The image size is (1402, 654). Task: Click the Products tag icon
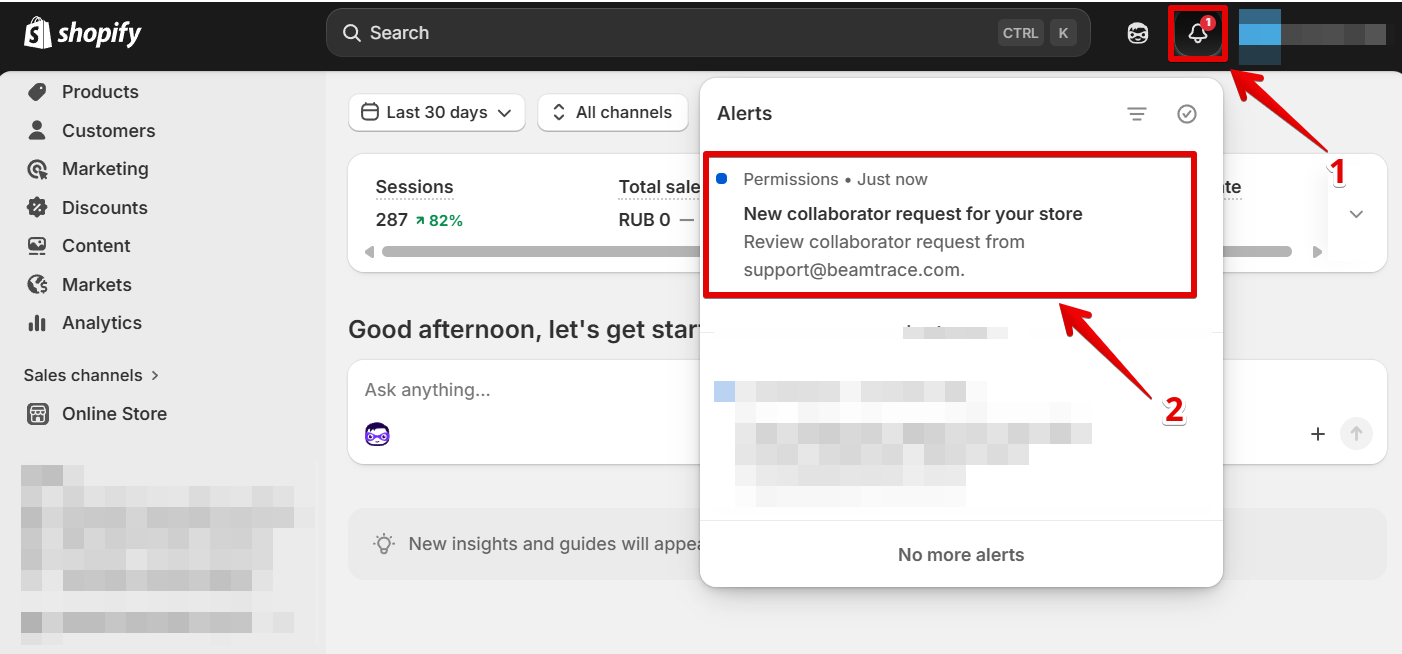37,92
